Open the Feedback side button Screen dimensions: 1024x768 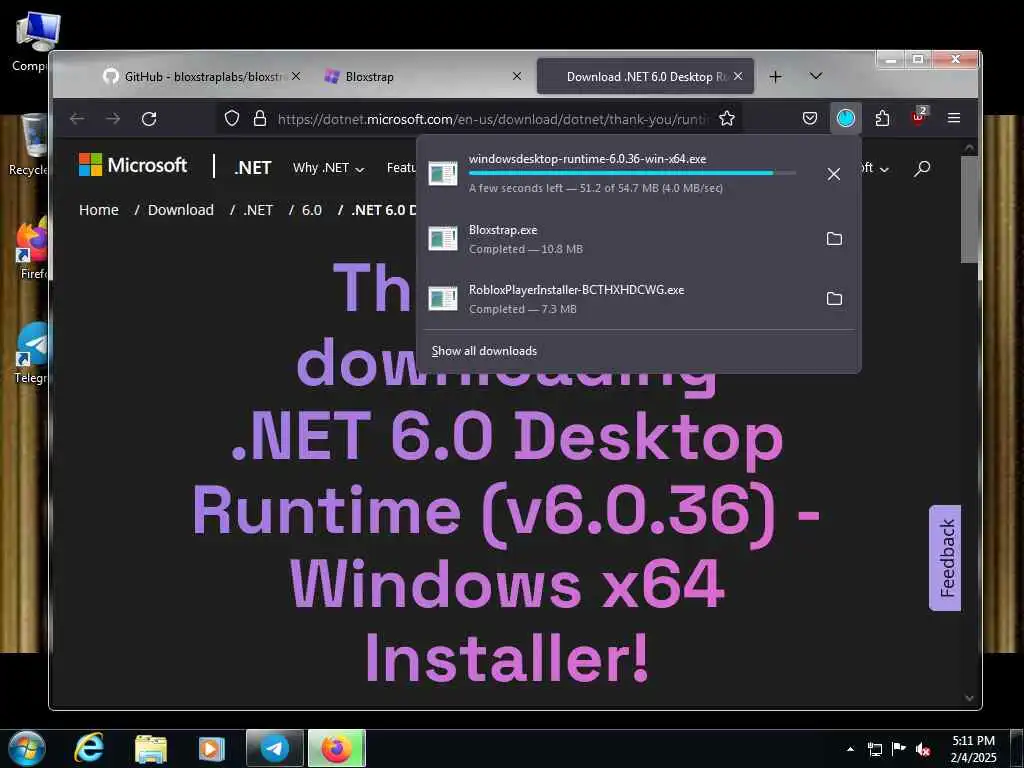(x=945, y=558)
